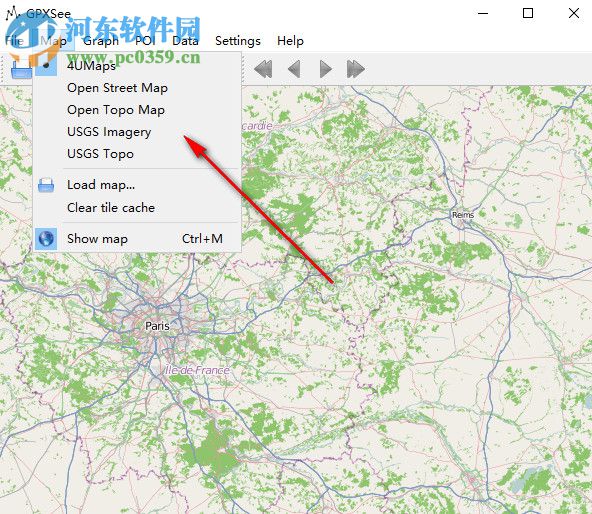The image size is (592, 514).
Task: Click the Ile-de-France region label
Action: (x=197, y=370)
